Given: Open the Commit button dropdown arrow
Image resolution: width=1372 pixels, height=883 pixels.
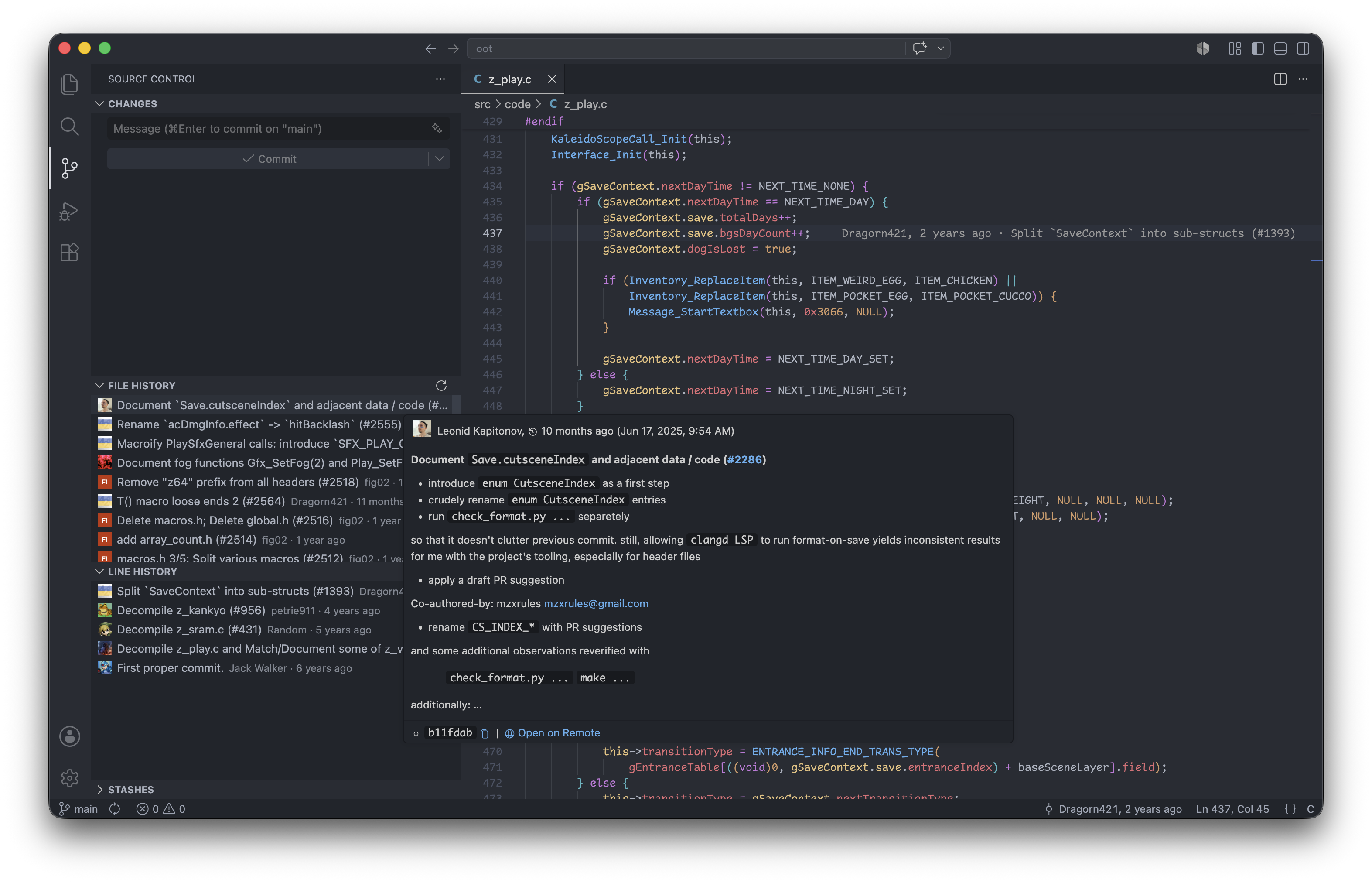Looking at the screenshot, I should tap(440, 159).
